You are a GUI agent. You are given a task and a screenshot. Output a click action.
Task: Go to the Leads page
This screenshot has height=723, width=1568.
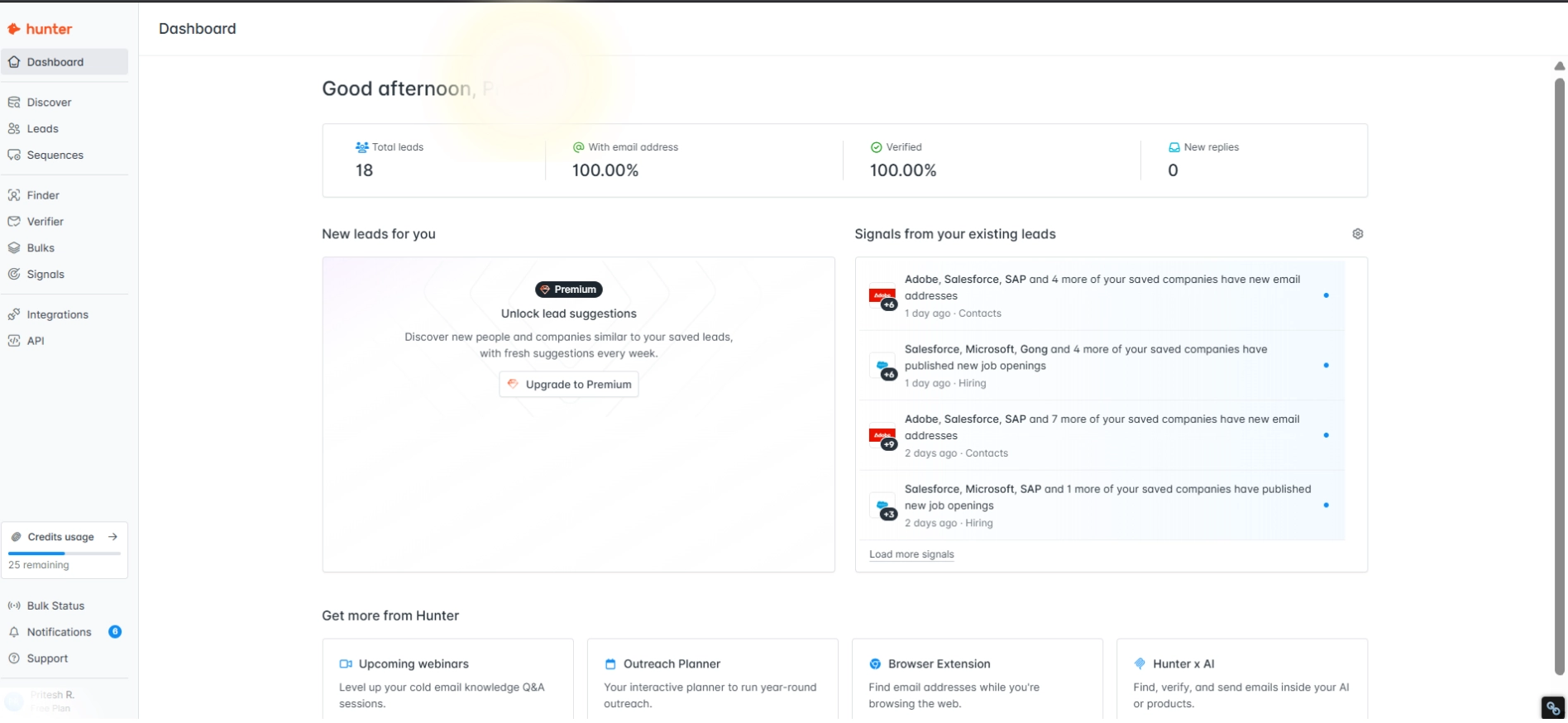coord(65,129)
